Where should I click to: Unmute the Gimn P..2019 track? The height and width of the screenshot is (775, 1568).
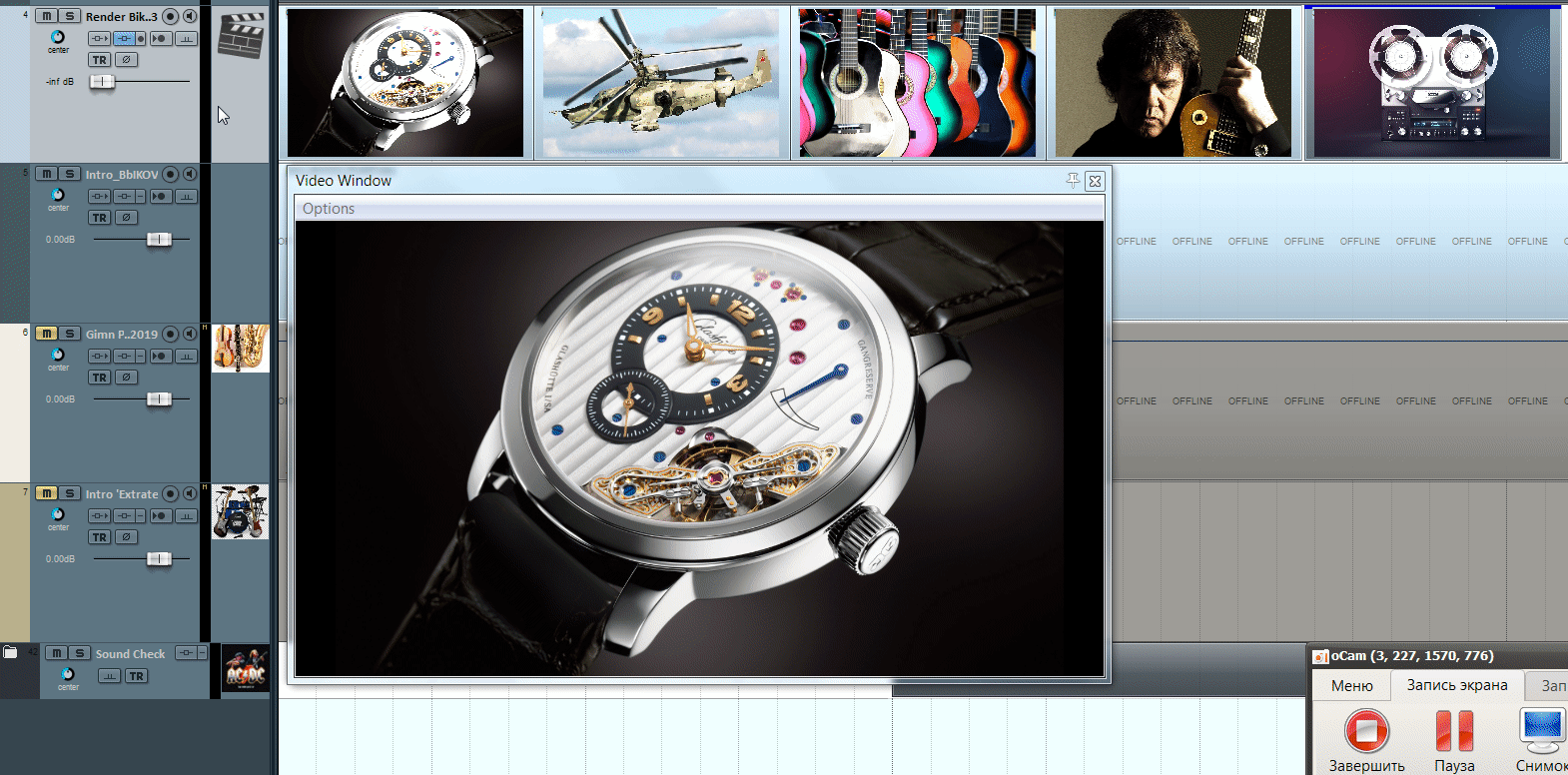(46, 334)
